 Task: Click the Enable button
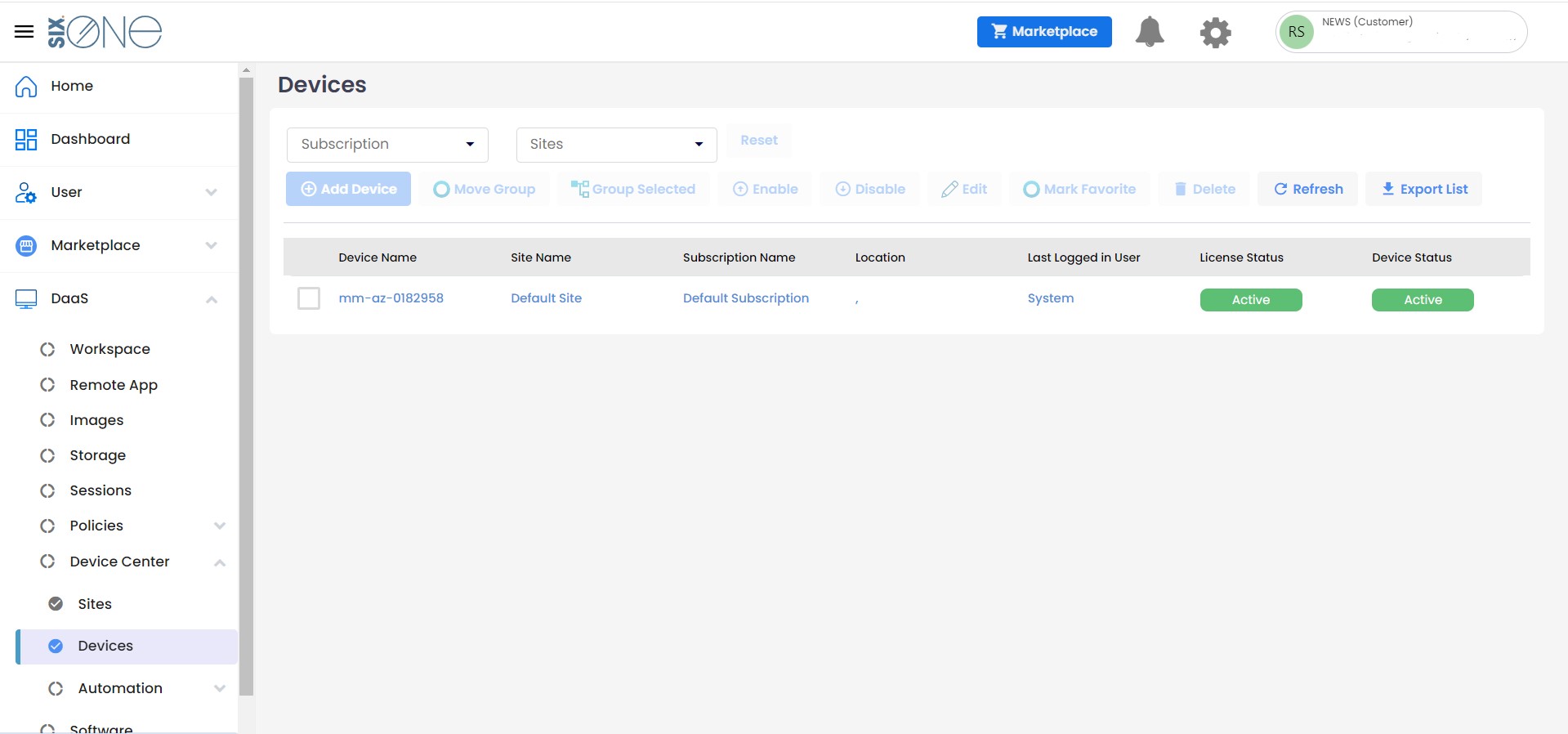(x=765, y=189)
